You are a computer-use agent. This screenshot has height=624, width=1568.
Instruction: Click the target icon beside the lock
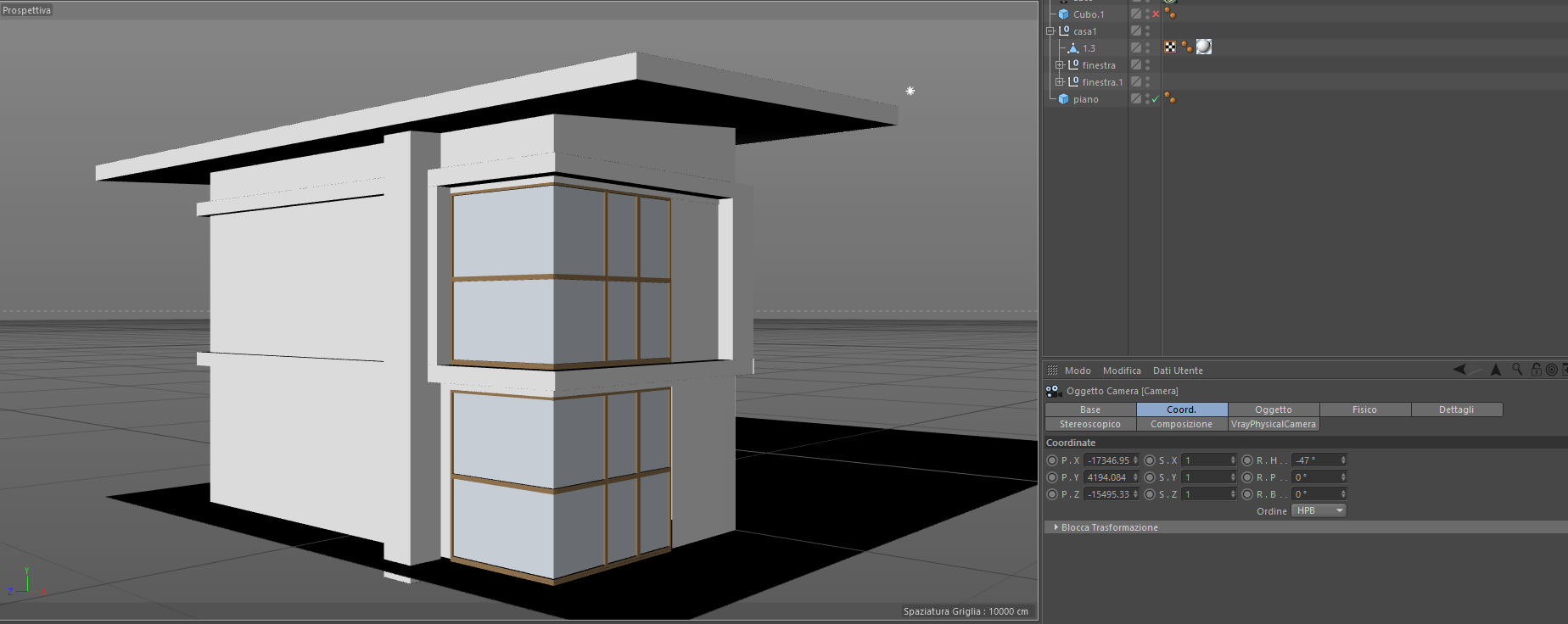coord(1551,370)
